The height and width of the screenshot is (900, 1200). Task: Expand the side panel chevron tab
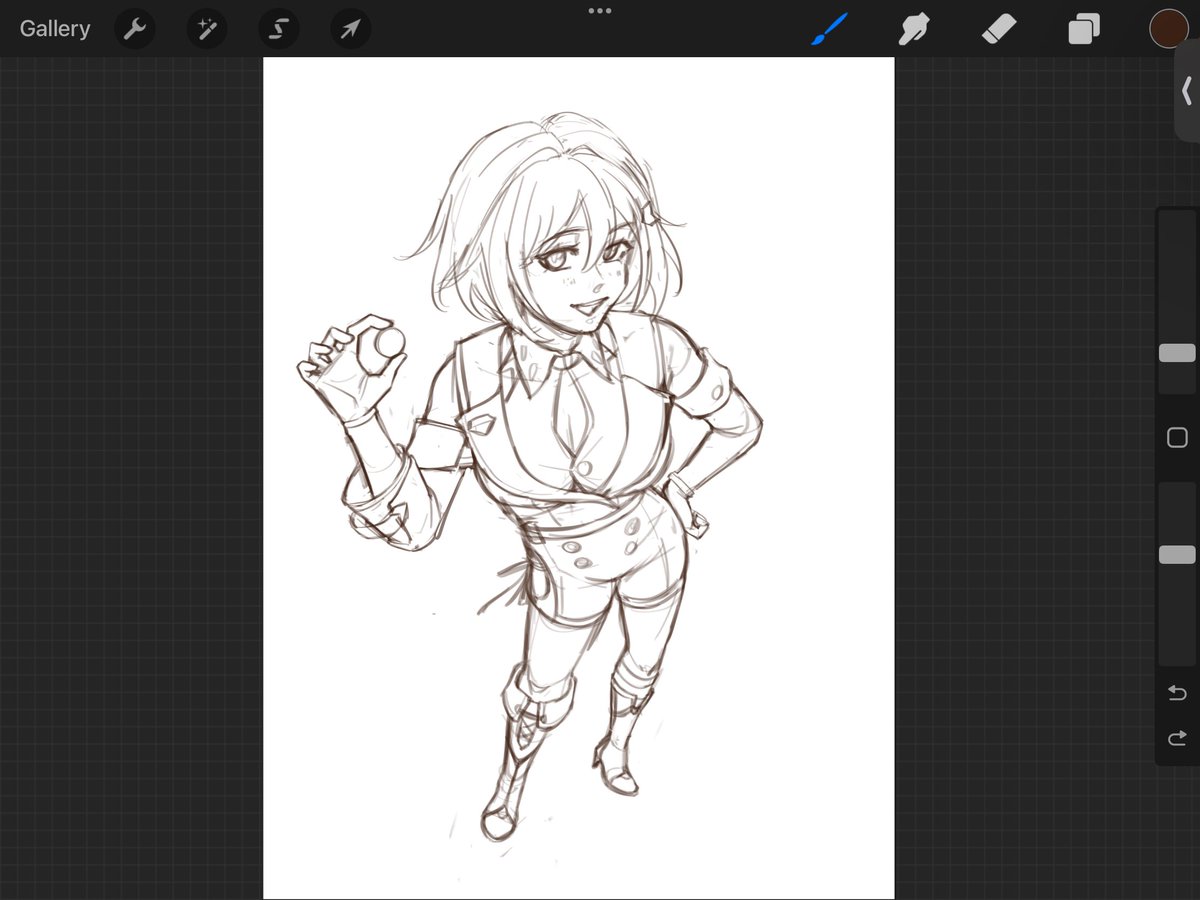(1187, 91)
